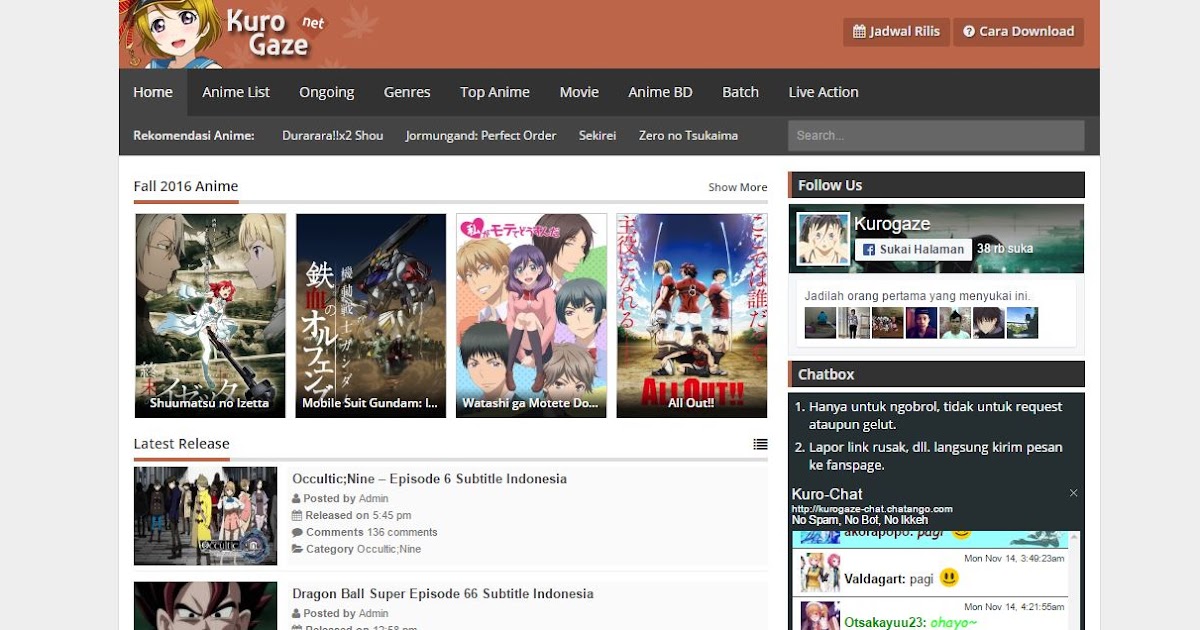Viewport: 1200px width, 630px height.
Task: Open kurogaze-chat.chatango.com link
Action: pos(872,509)
